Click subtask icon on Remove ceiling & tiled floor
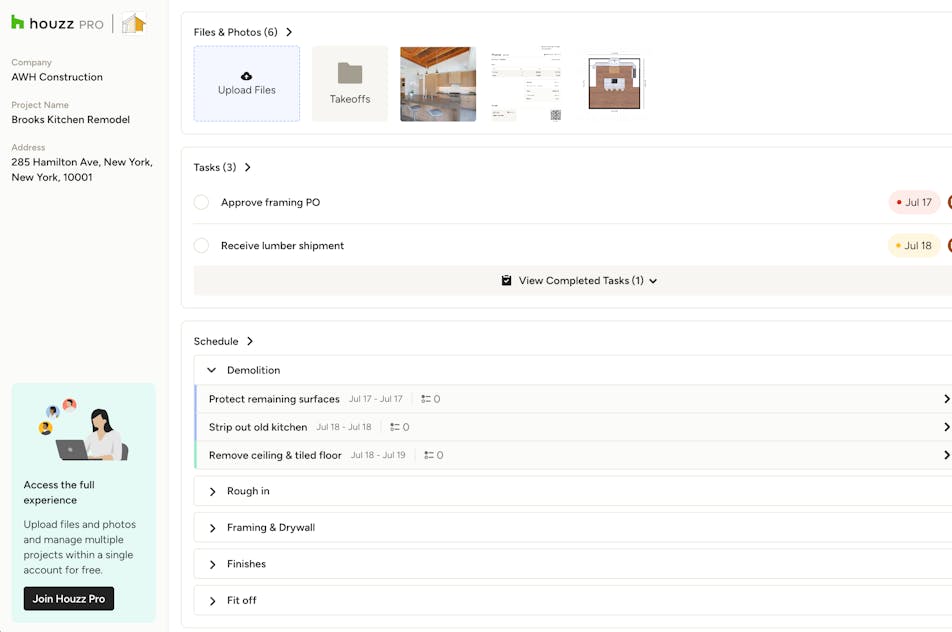952x632 pixels. [x=429, y=455]
